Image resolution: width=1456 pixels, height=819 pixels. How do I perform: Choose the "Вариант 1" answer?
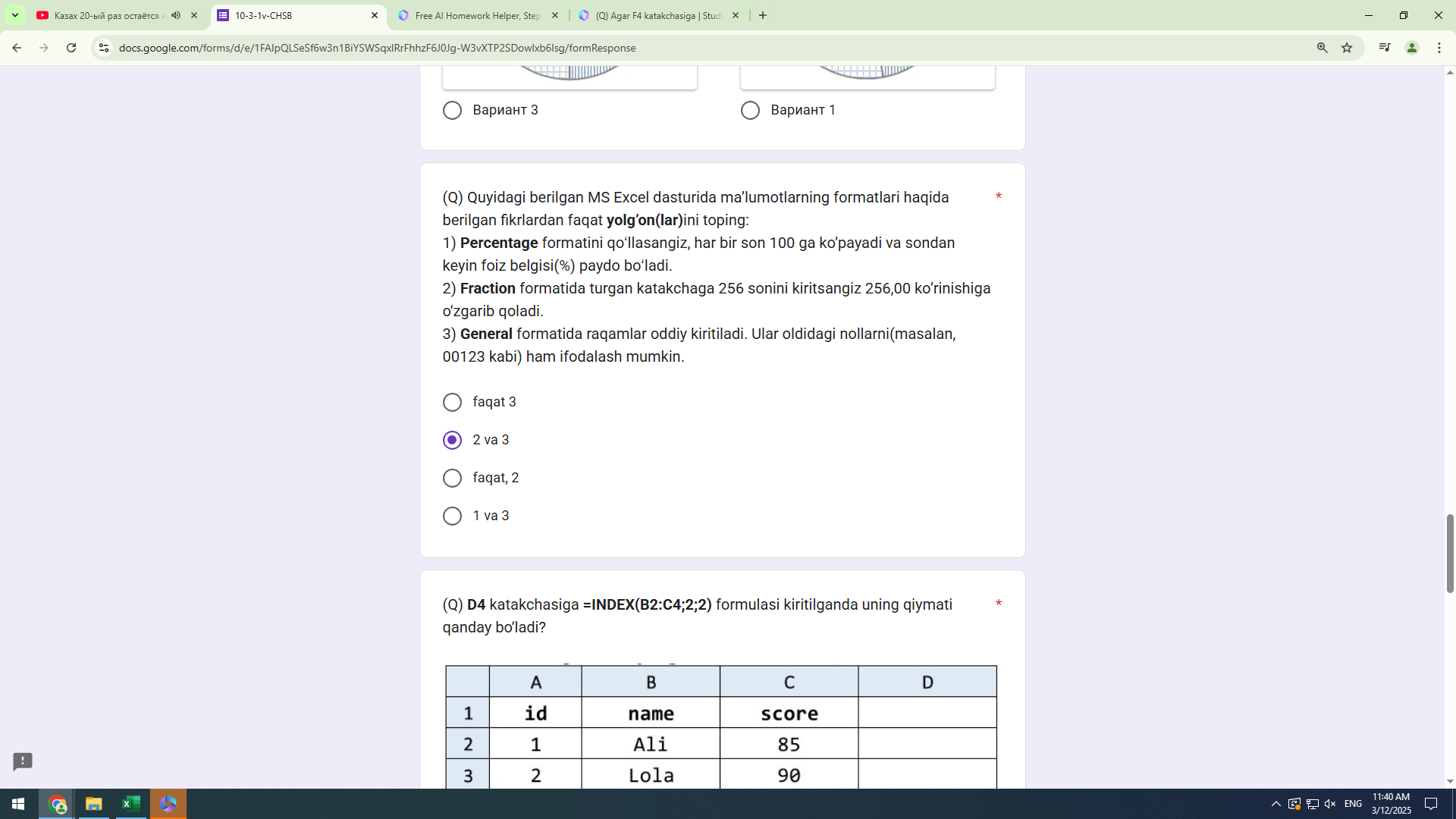point(750,110)
